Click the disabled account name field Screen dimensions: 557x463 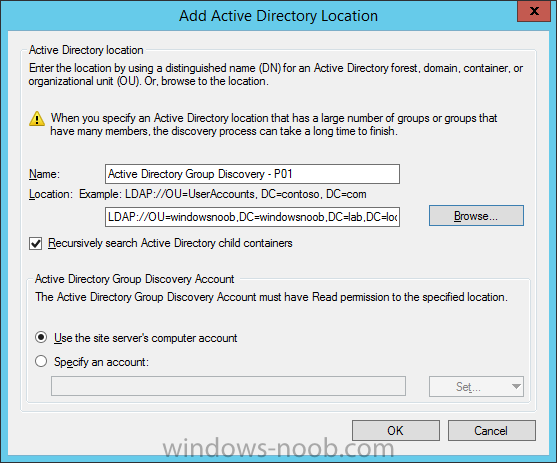click(228, 386)
